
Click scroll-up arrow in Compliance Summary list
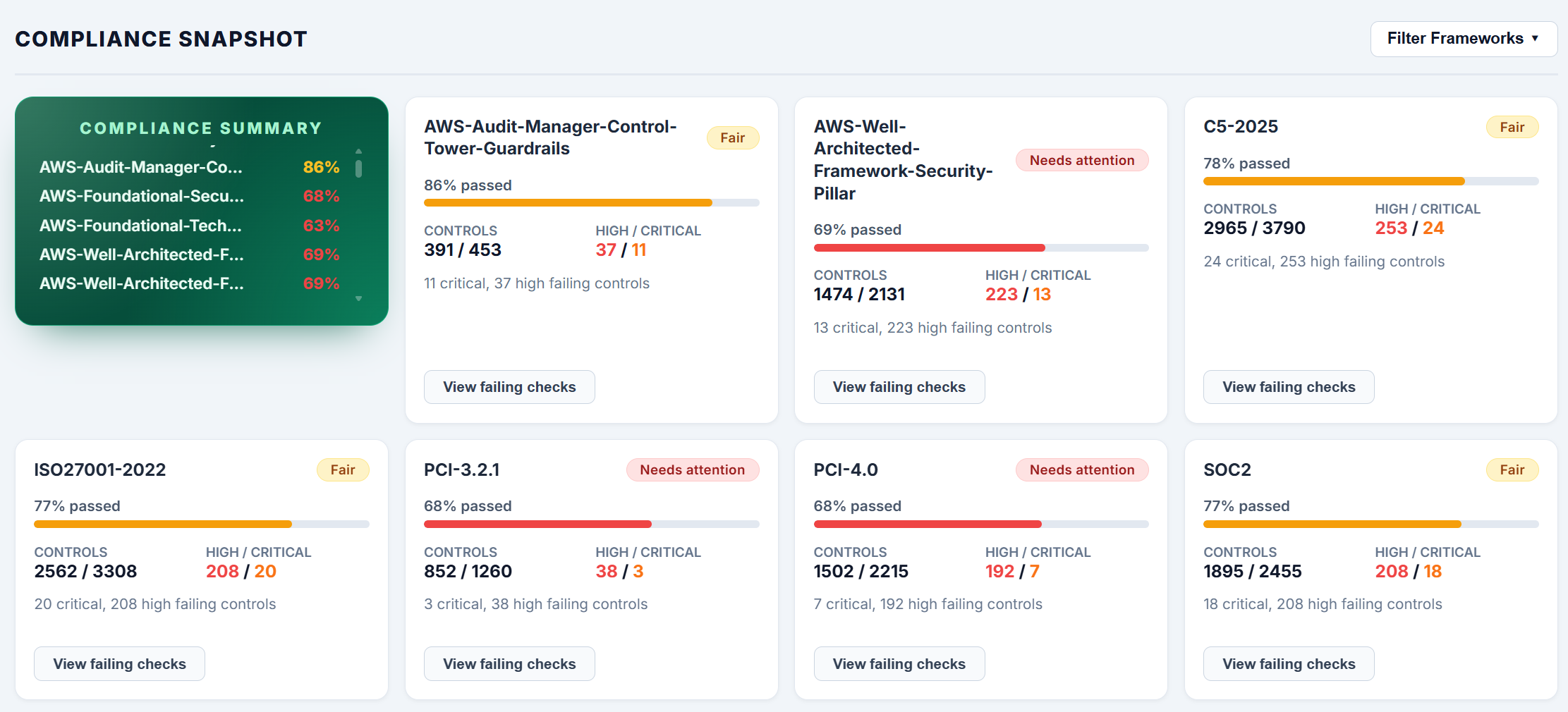pos(358,152)
